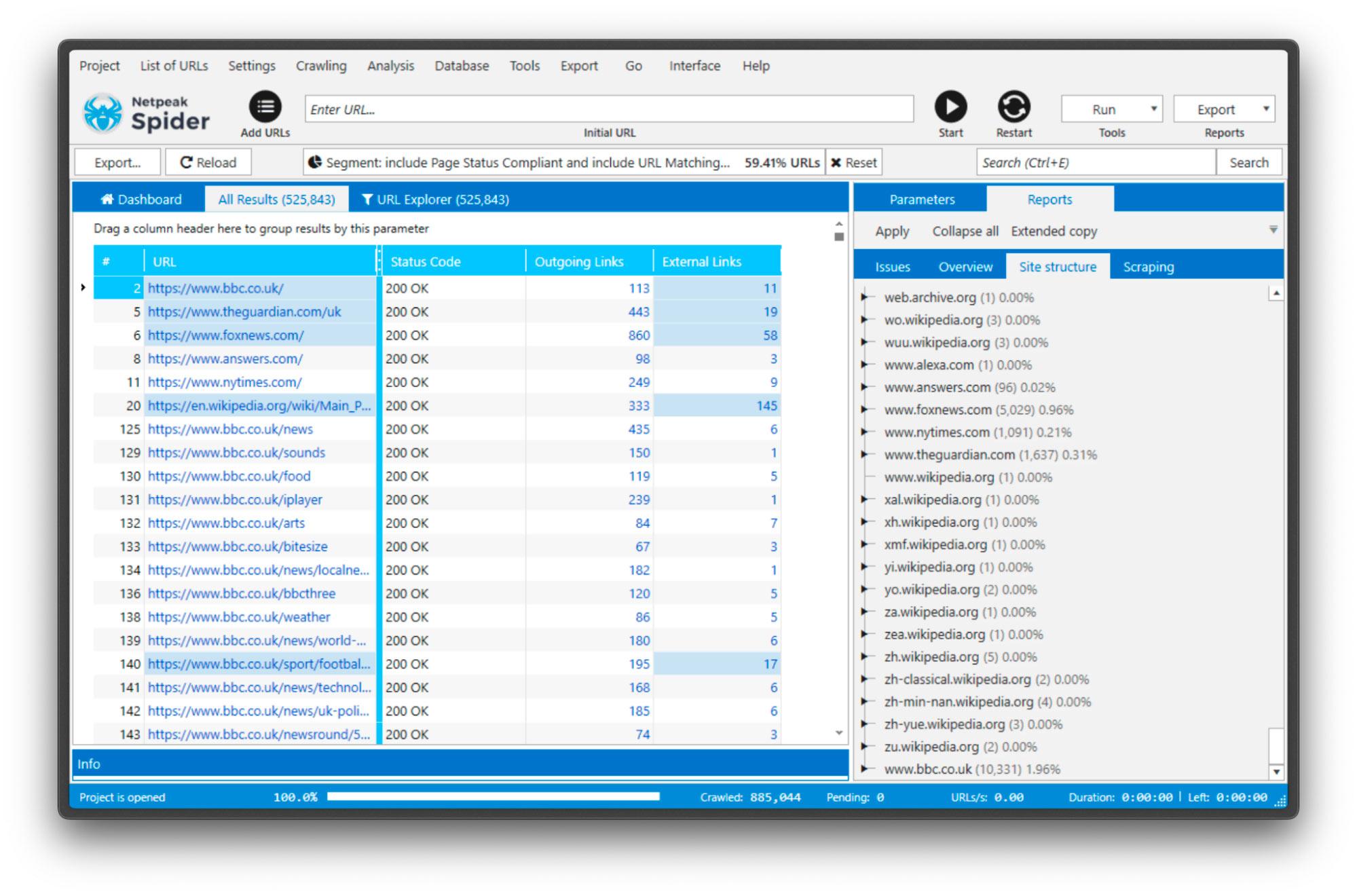Open the Dashboard tab
Image resolution: width=1357 pixels, height=896 pixels.
[141, 199]
